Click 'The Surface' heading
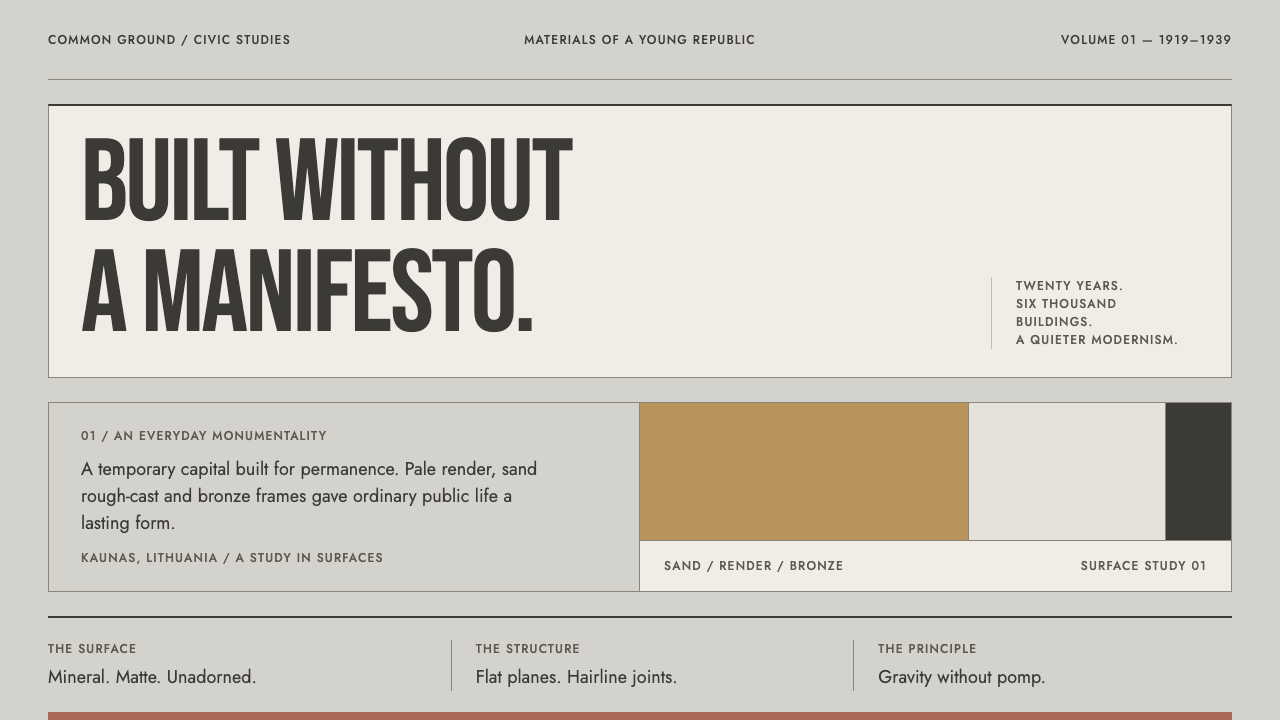 click(92, 649)
